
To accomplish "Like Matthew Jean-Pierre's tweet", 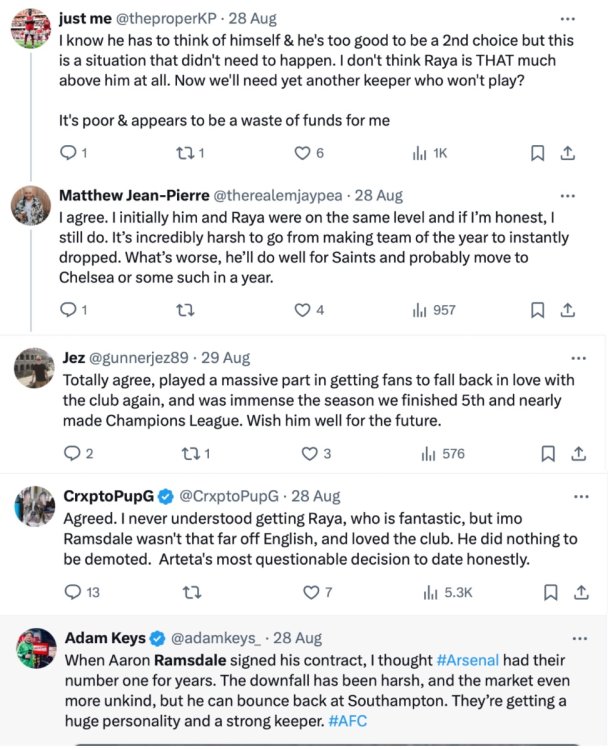I will (302, 310).
